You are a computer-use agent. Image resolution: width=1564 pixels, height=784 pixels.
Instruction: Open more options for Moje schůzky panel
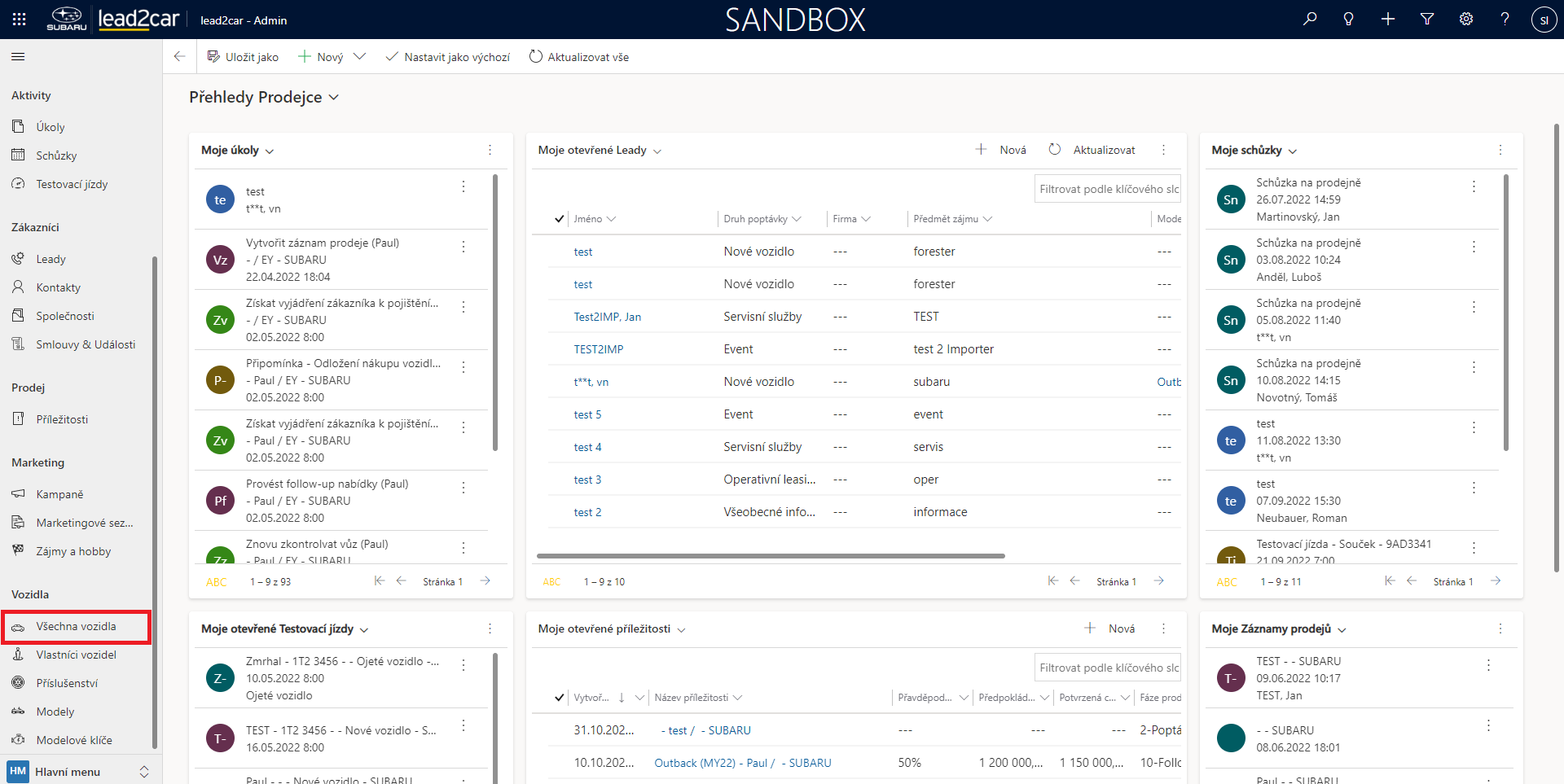[x=1500, y=150]
